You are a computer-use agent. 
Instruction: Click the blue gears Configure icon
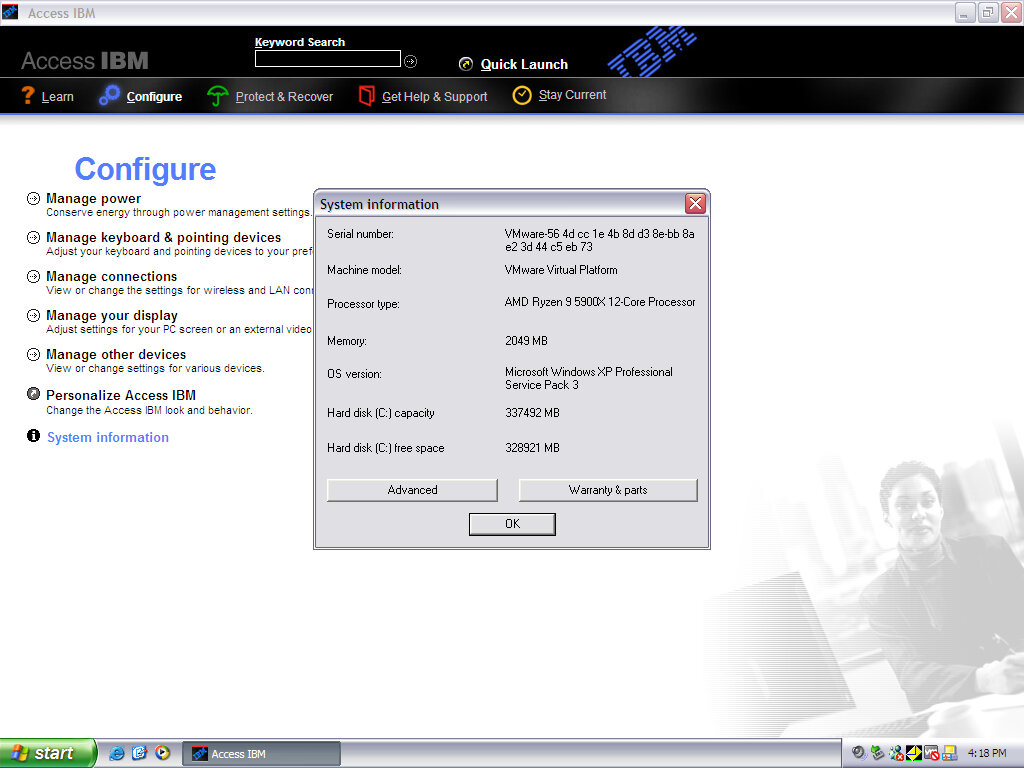(109, 96)
